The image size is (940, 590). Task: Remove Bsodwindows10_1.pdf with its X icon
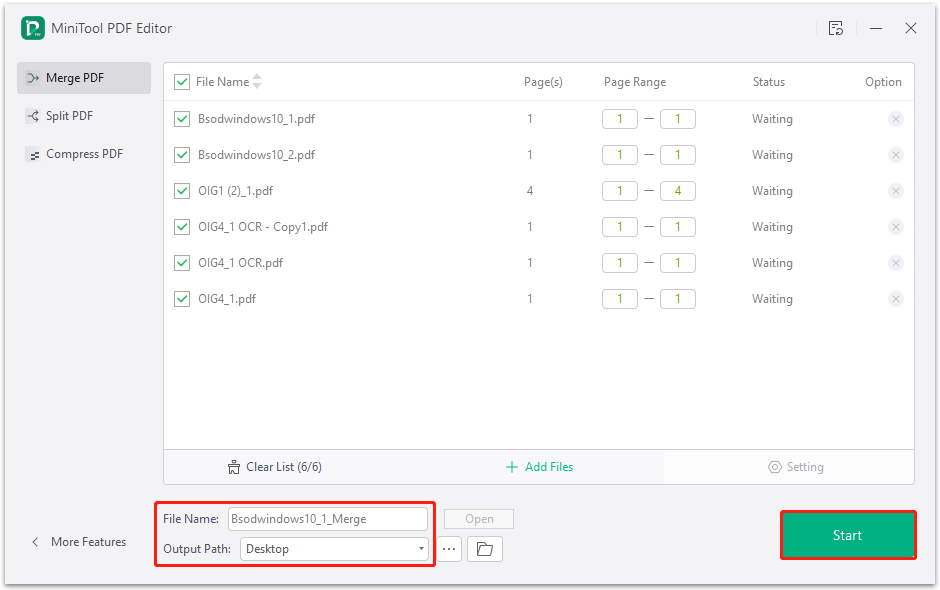click(896, 119)
